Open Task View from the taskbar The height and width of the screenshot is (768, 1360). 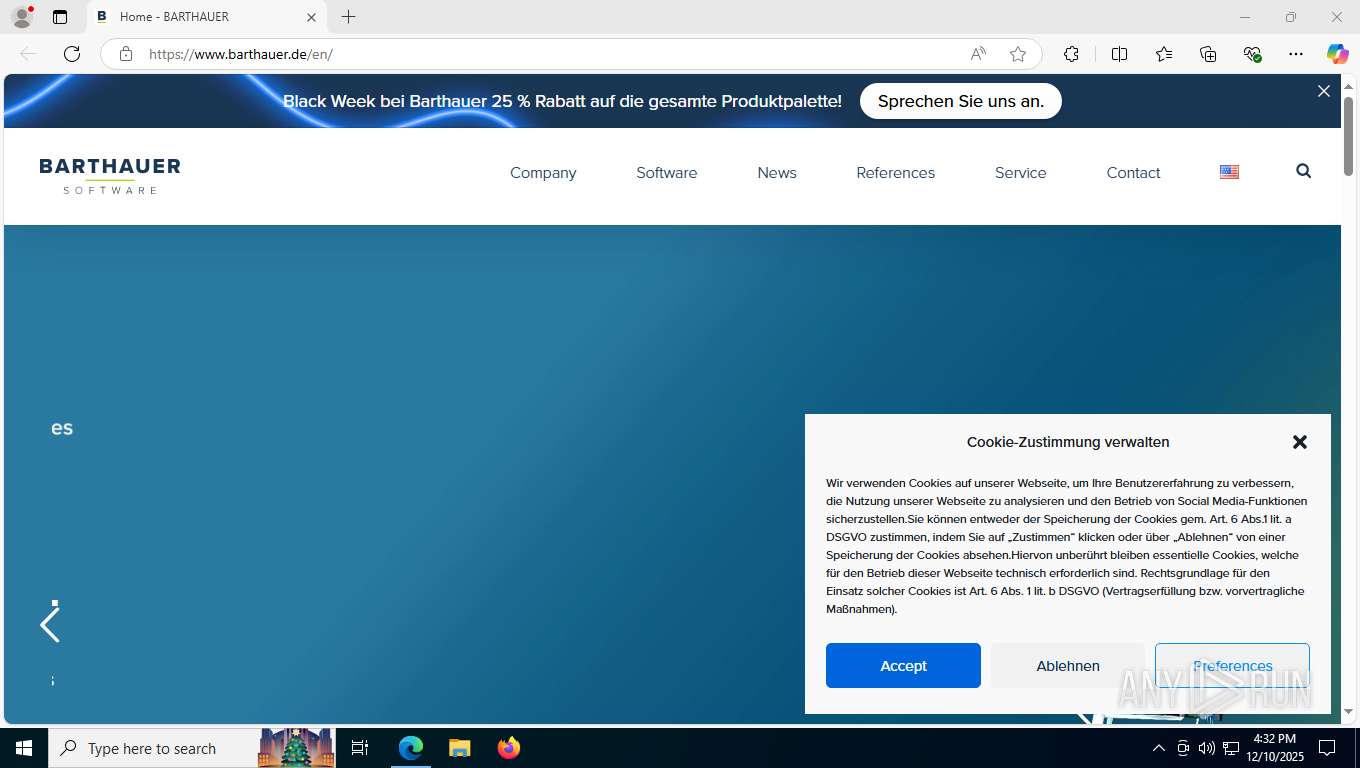pos(360,748)
